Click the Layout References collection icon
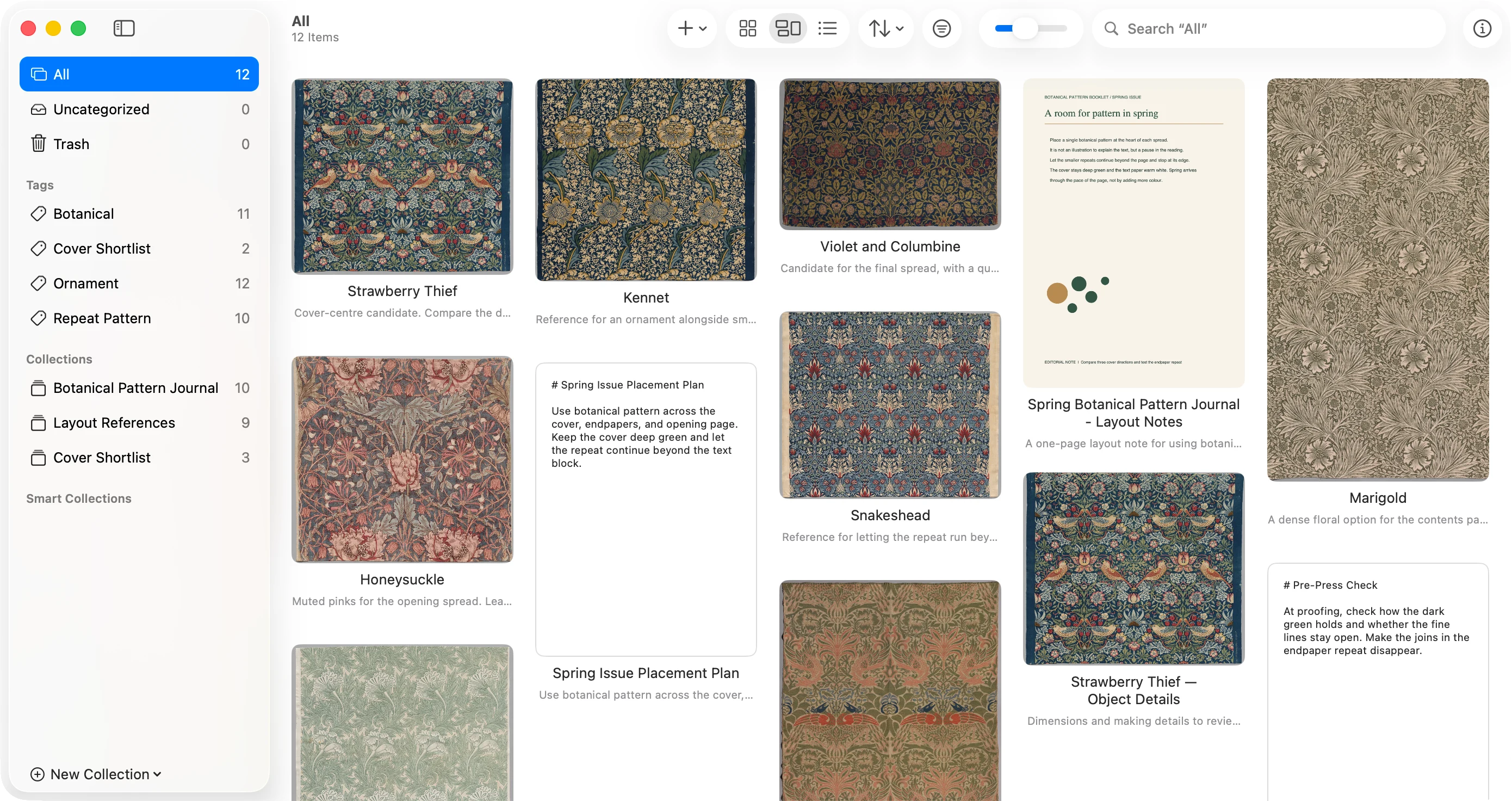This screenshot has height=801, width=1512. [x=38, y=423]
